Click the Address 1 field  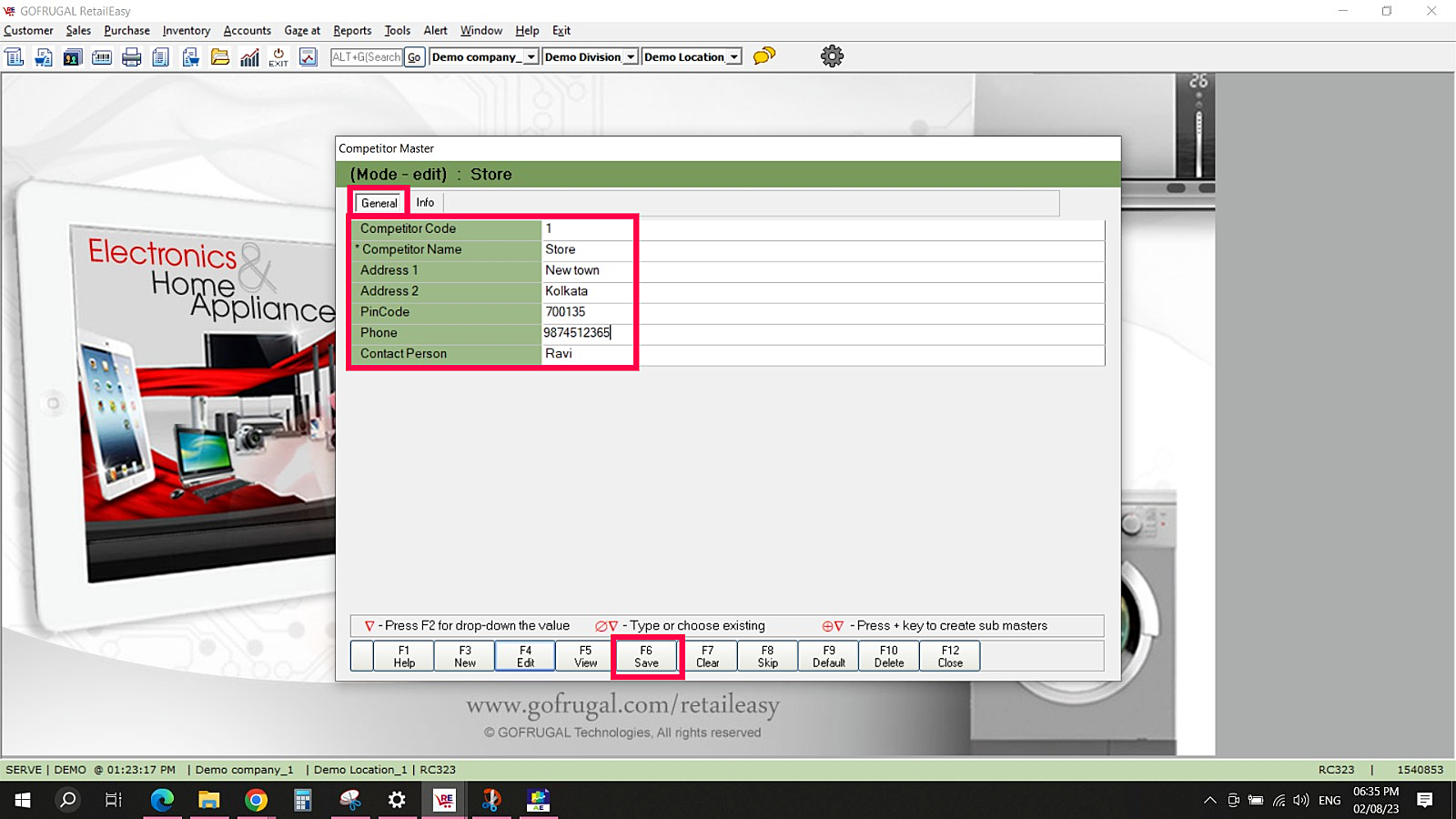(823, 270)
